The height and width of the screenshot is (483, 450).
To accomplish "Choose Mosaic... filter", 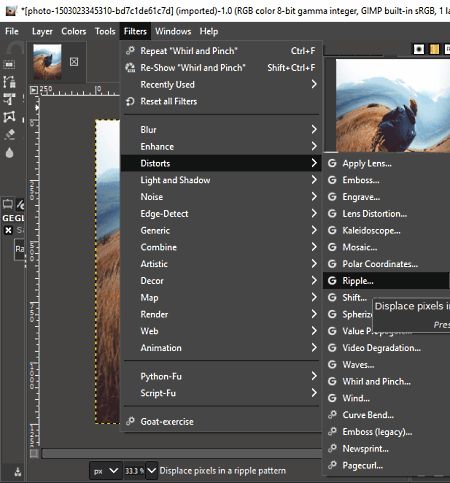I will pyautogui.click(x=387, y=247).
